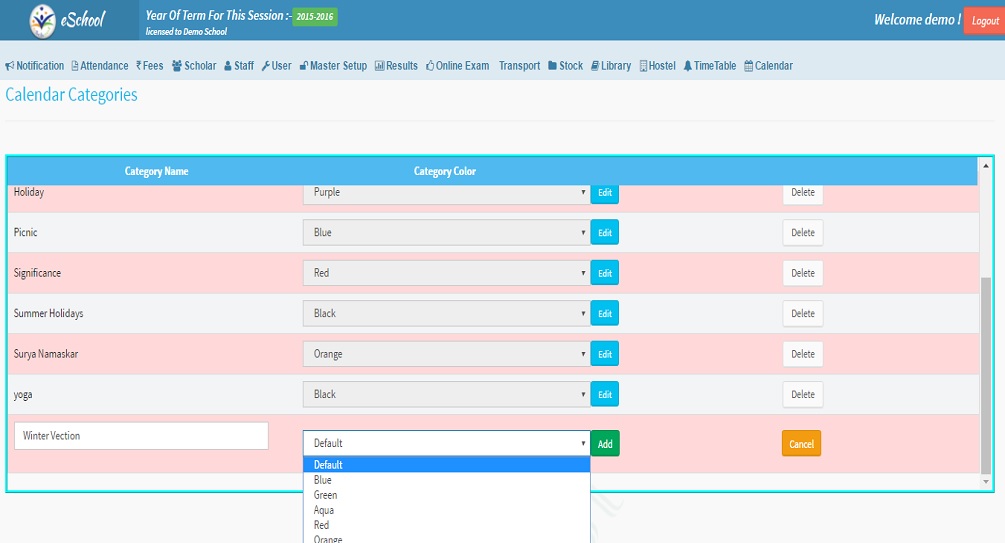Delete the Picnic category
This screenshot has width=1005, height=543.
pos(803,233)
